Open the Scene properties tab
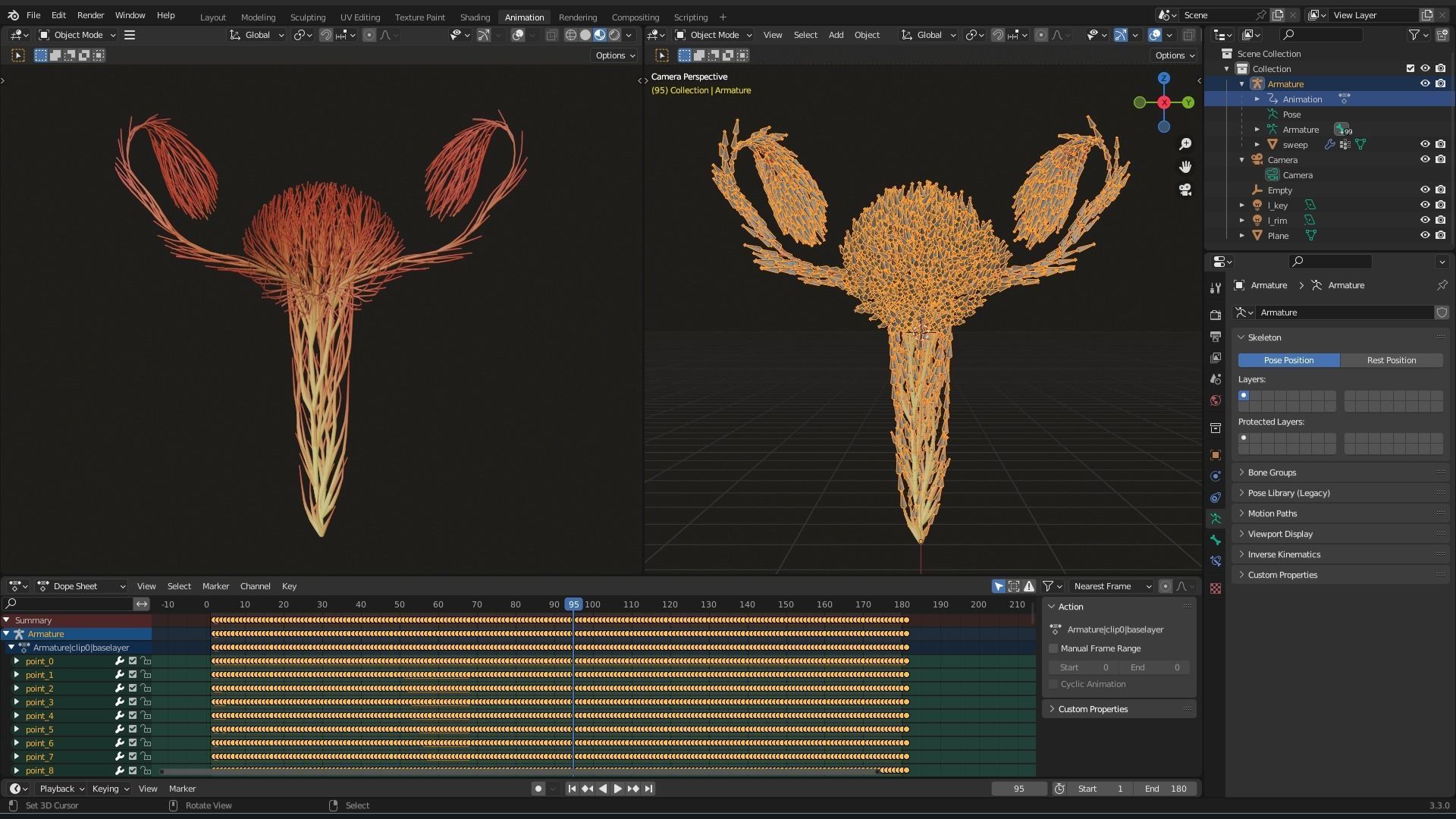The image size is (1456, 819). pyautogui.click(x=1216, y=378)
